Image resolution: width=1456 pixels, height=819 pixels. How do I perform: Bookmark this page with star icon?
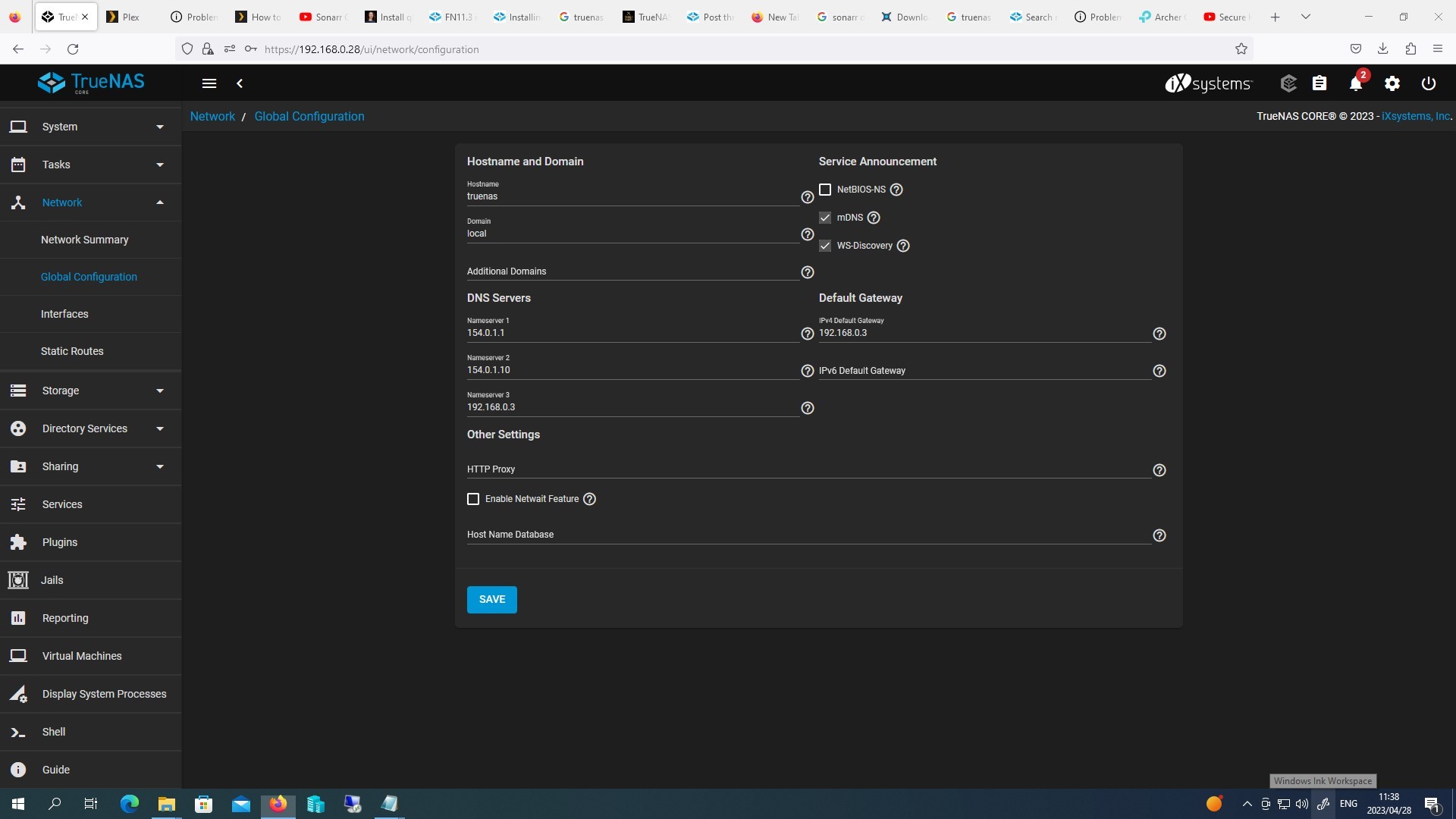pos(1241,49)
